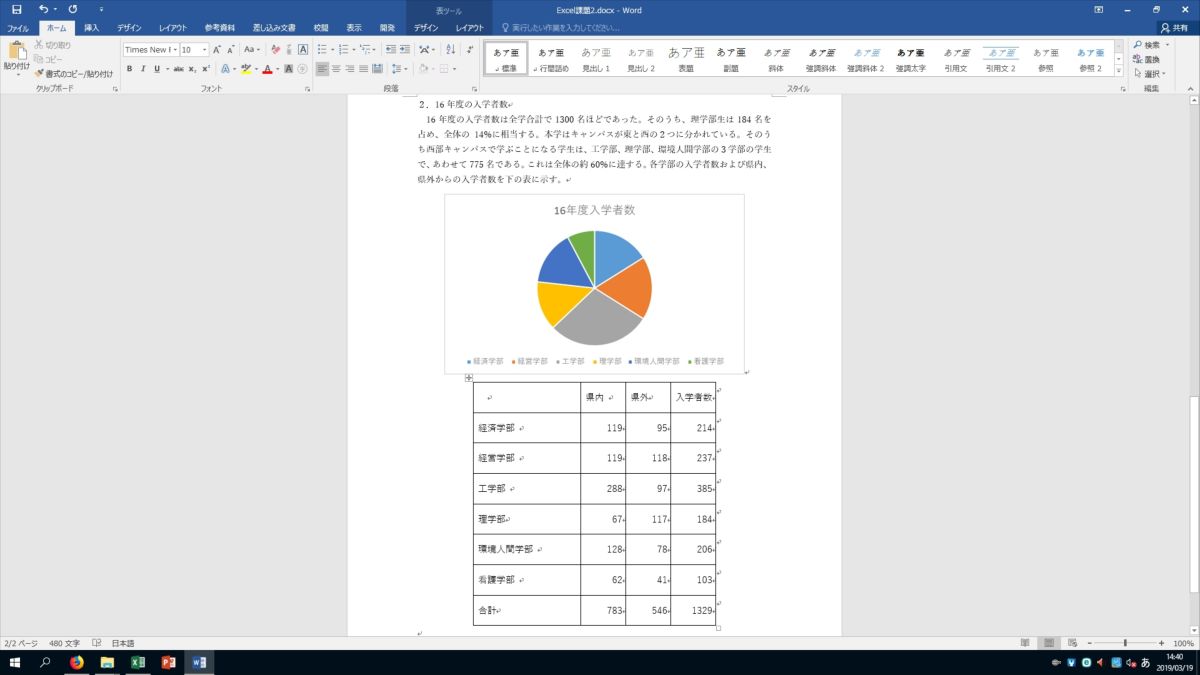This screenshot has height=675, width=1200.
Task: Apply the yellow text highlight color
Action: [244, 69]
